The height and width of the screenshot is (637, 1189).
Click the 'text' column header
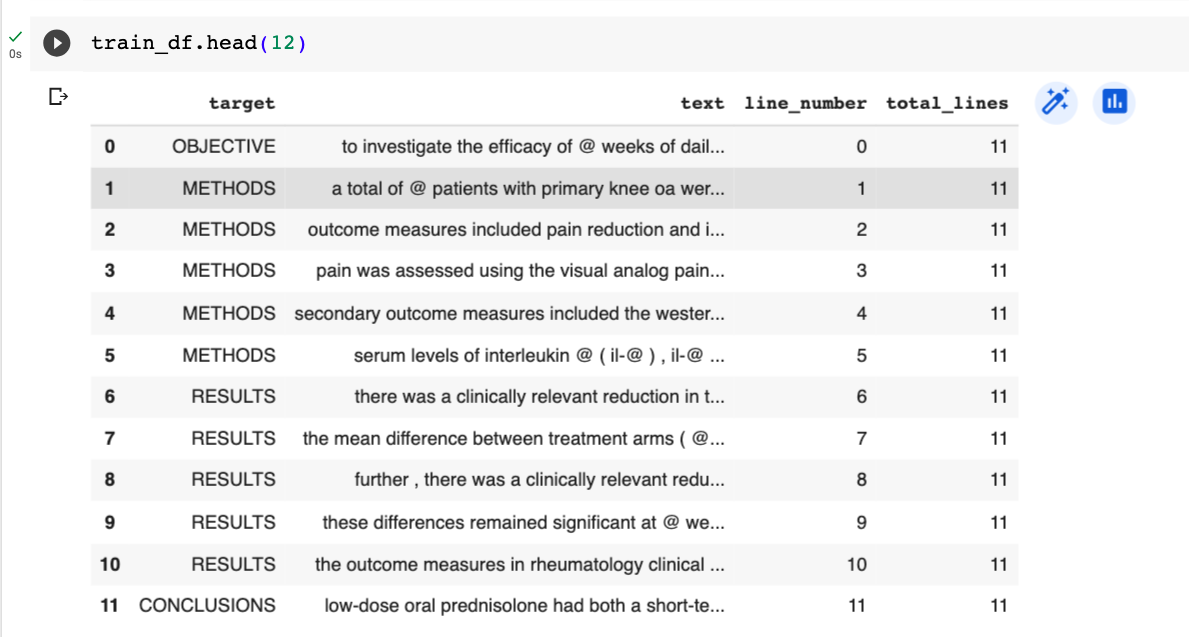pyautogui.click(x=702, y=102)
